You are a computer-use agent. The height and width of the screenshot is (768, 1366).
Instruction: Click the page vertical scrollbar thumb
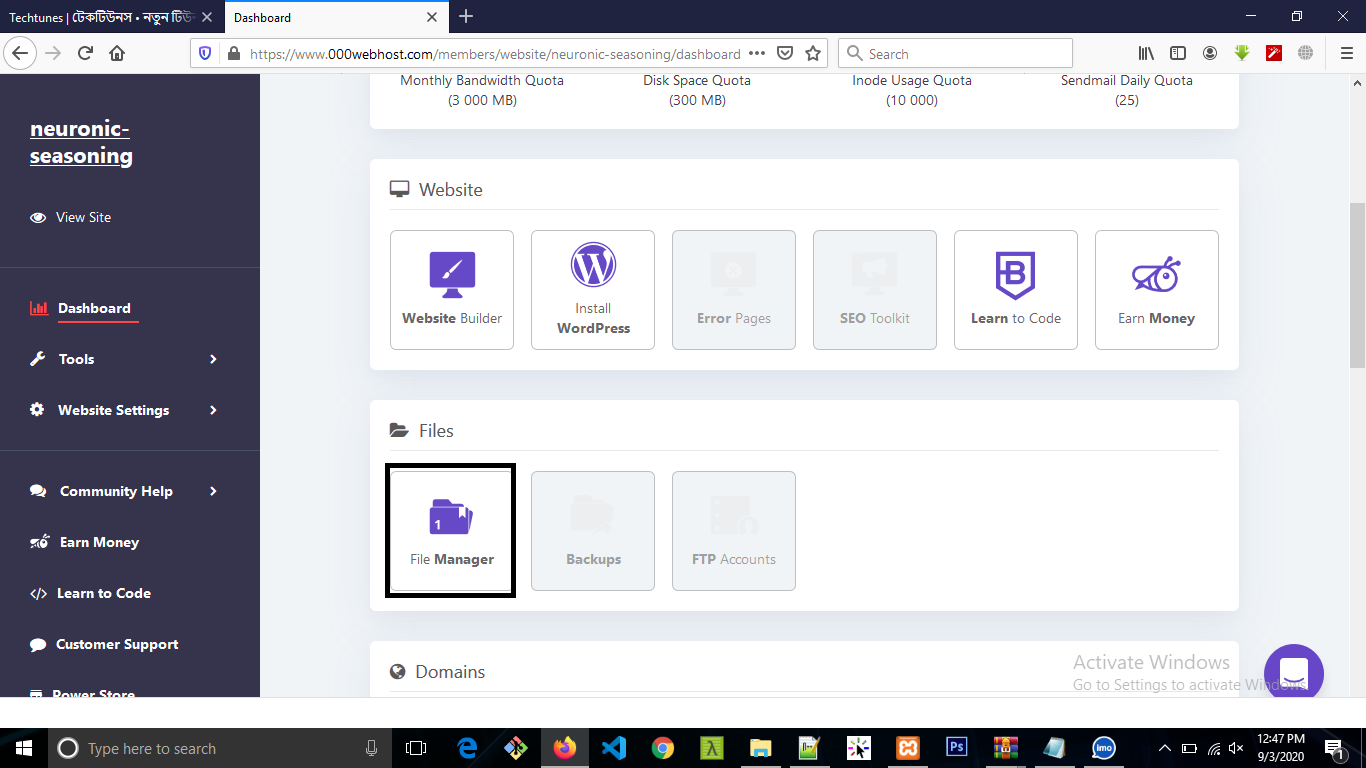tap(1357, 285)
